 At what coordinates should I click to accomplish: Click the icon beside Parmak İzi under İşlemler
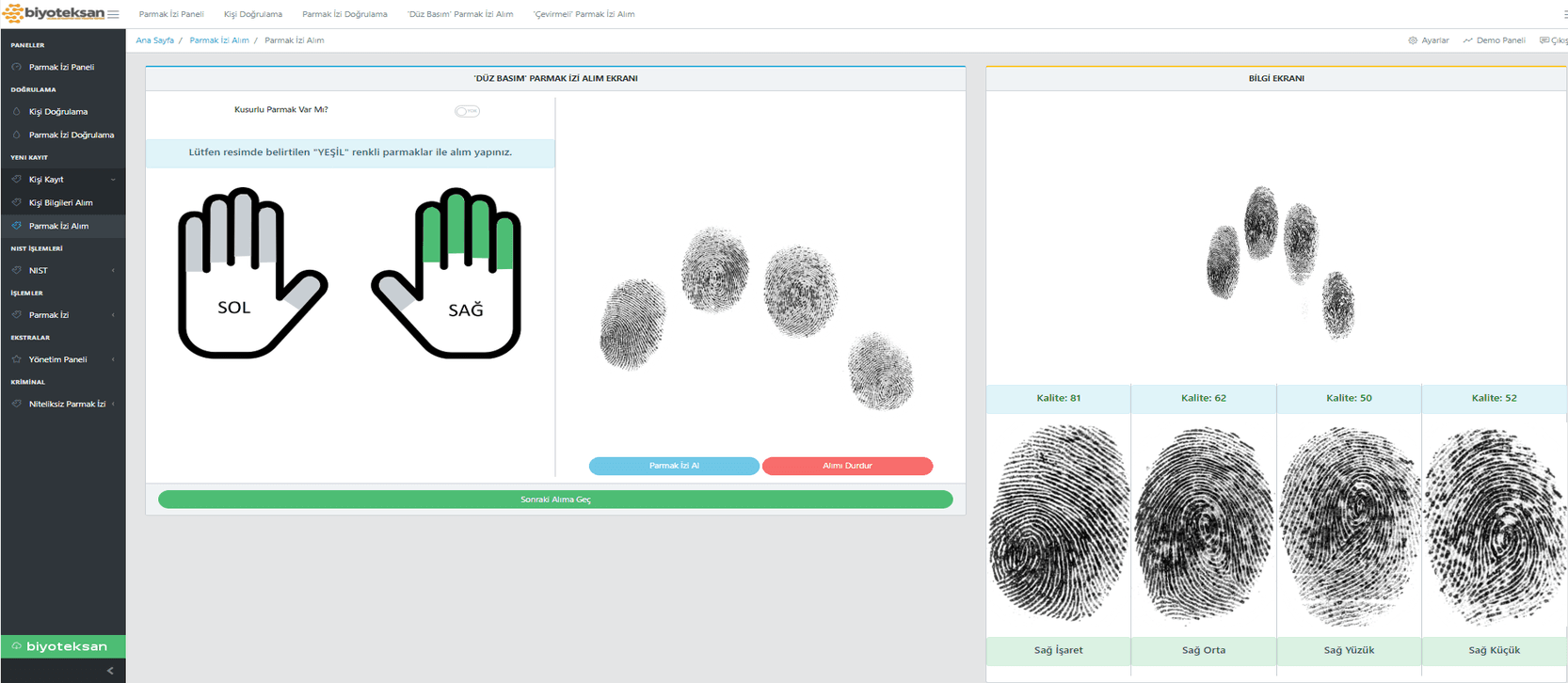point(16,314)
